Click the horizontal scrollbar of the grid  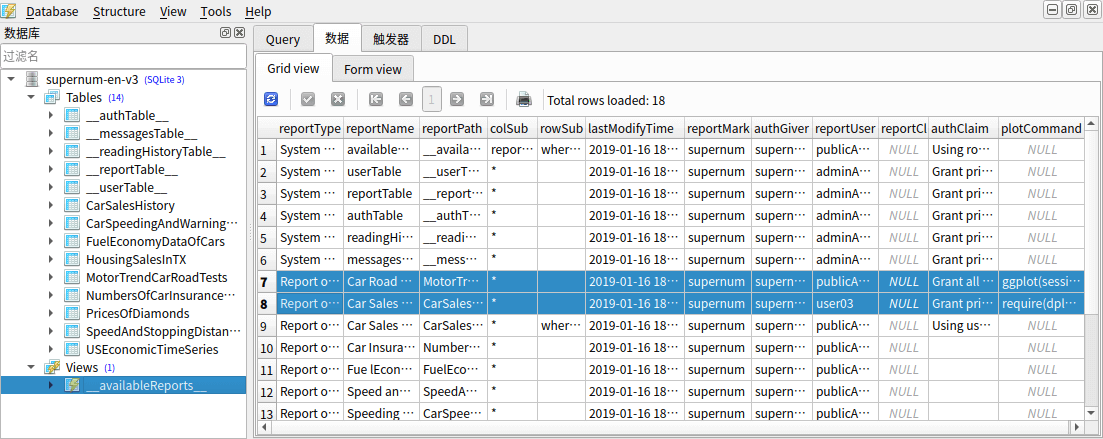669,426
